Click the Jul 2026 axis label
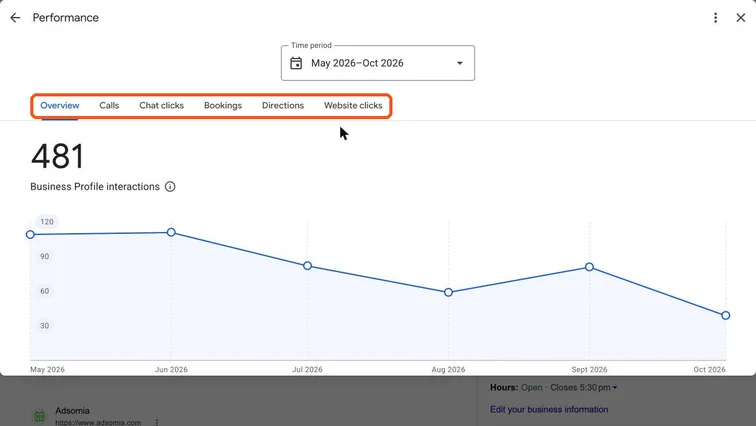756x426 pixels. [307, 370]
